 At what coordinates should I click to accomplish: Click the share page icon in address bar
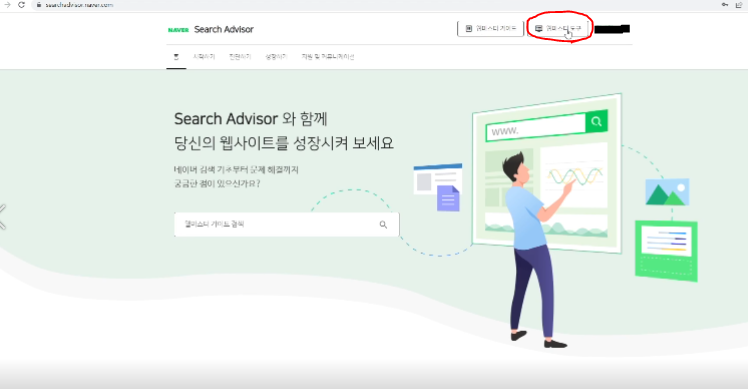739,5
